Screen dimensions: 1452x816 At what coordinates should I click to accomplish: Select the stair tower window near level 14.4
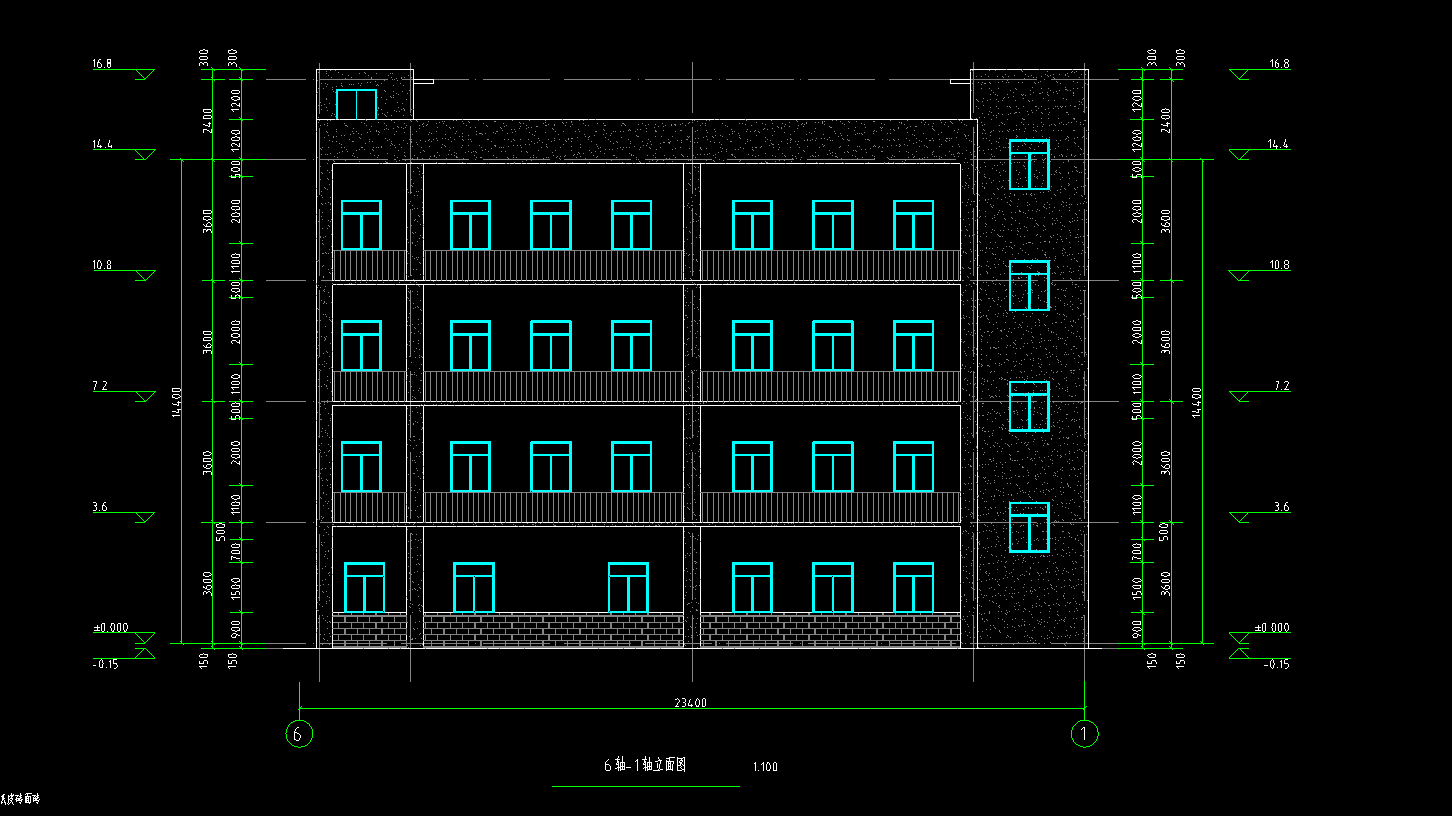pyautogui.click(x=1029, y=165)
